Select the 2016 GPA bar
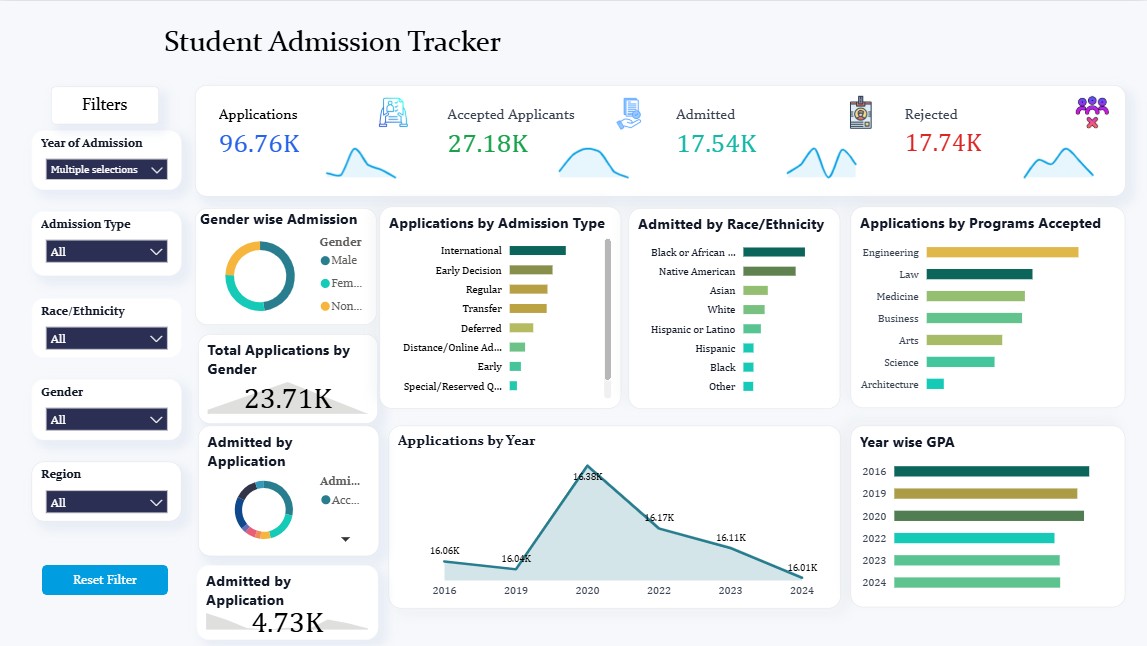The width and height of the screenshot is (1147, 646). pyautogui.click(x=992, y=472)
